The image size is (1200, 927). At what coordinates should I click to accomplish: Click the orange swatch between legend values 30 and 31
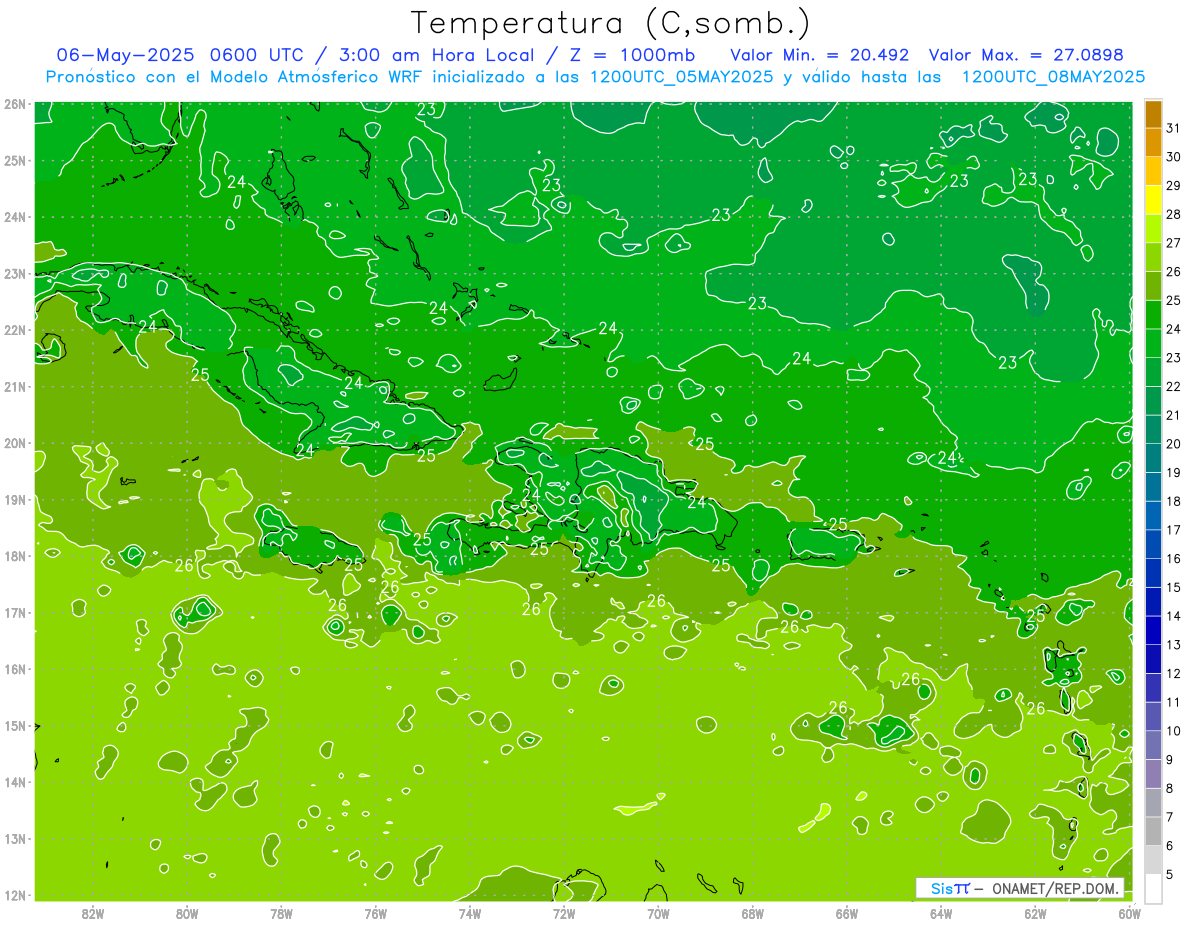coord(1153,143)
